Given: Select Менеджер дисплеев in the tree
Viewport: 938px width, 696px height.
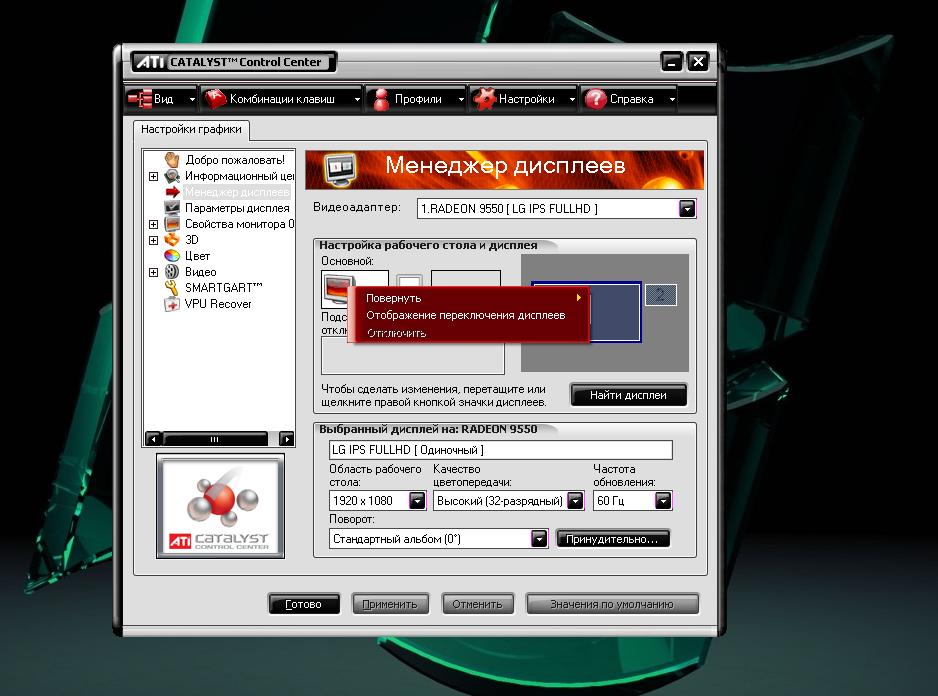Looking at the screenshot, I should coord(237,192).
